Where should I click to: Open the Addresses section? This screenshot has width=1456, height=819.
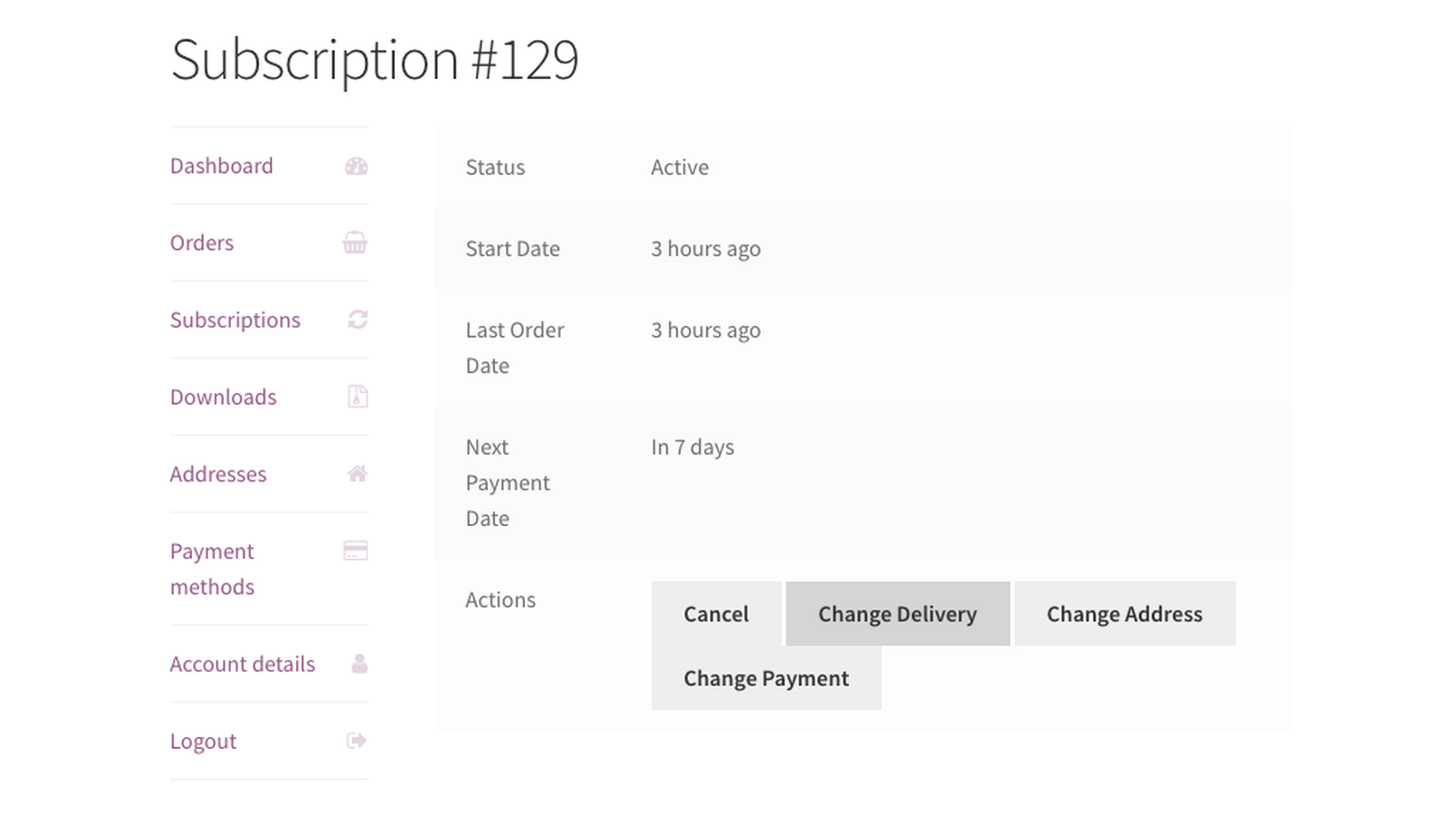[x=218, y=474]
